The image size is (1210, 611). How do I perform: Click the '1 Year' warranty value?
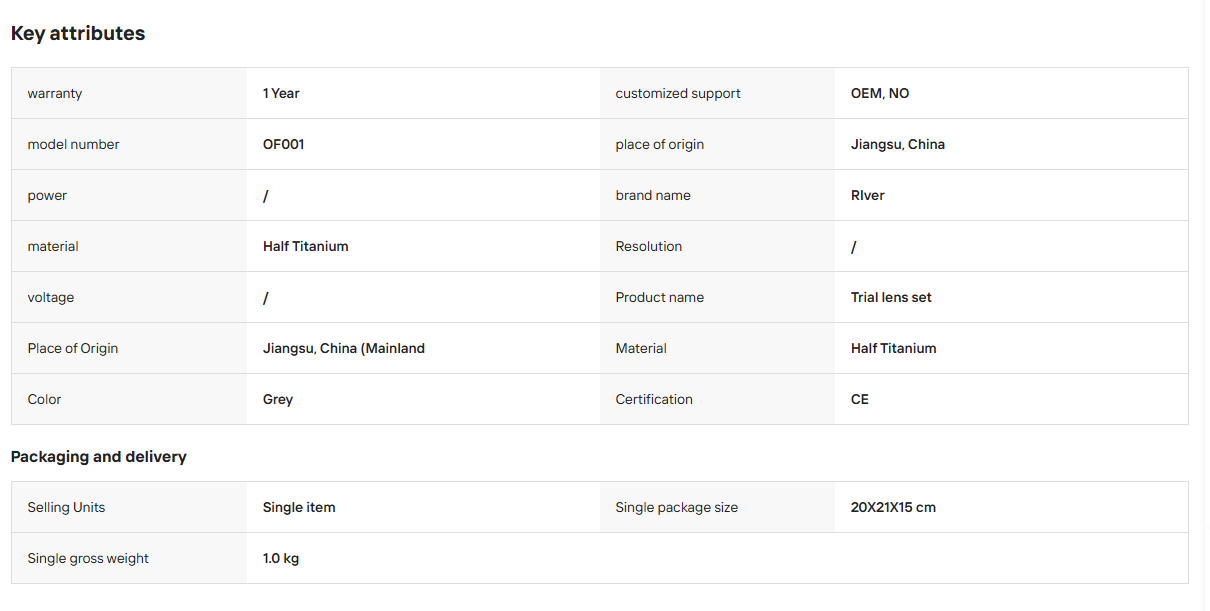click(x=281, y=93)
